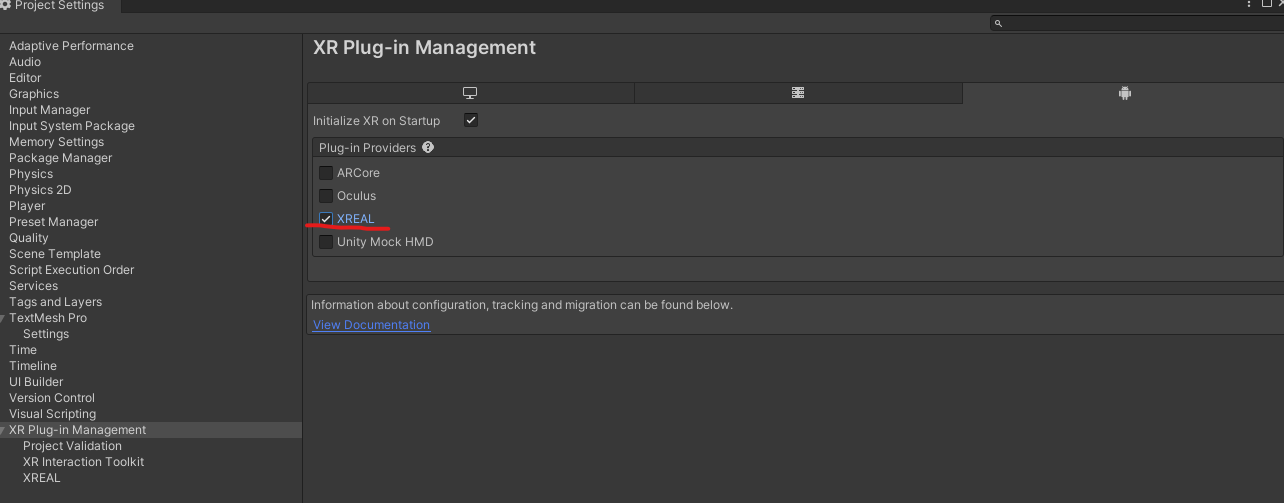Enable the Oculus plug-in checkbox
Image resolution: width=1284 pixels, height=503 pixels.
[x=326, y=195]
